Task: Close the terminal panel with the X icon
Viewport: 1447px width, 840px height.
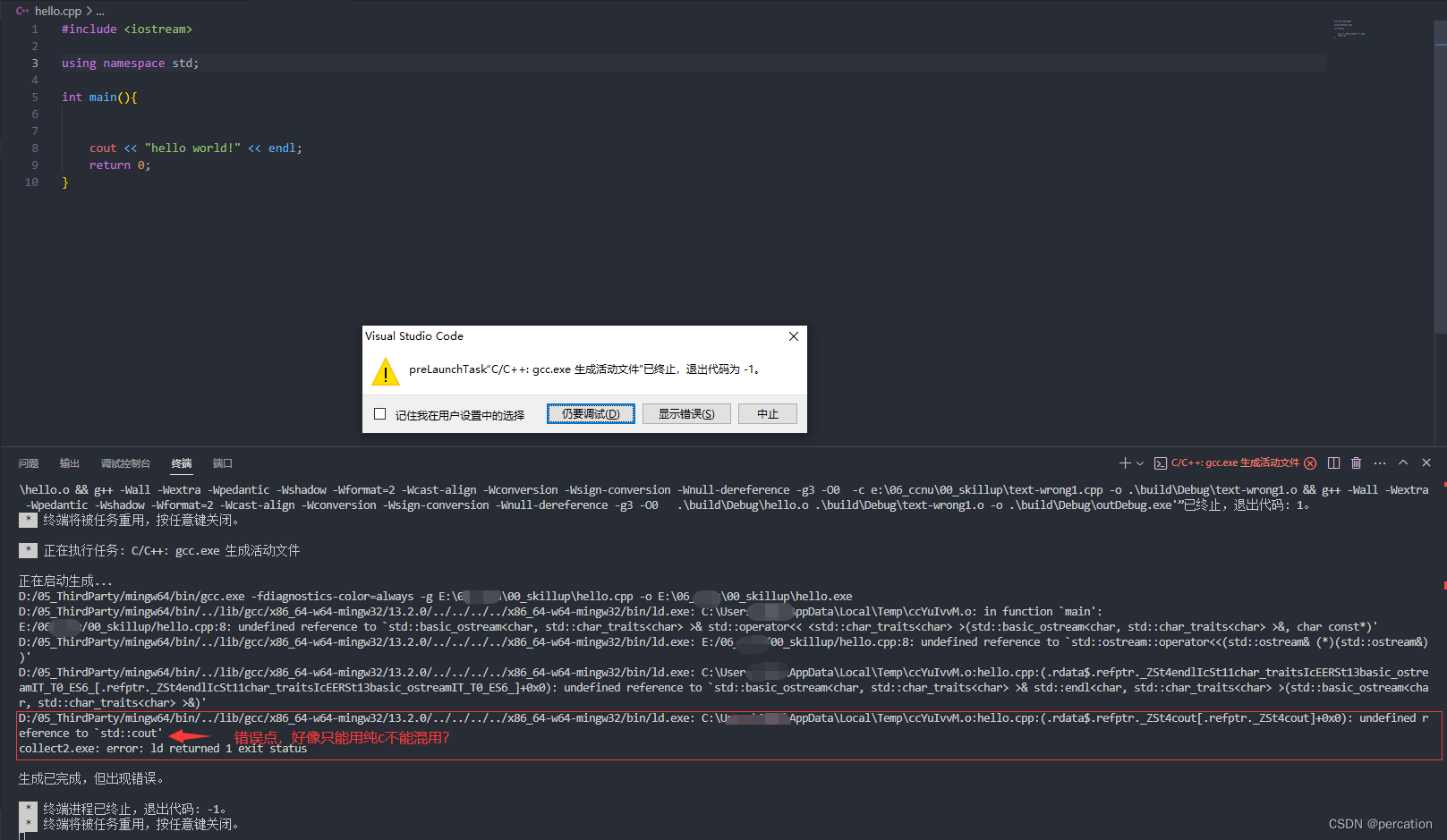Action: 1425,462
